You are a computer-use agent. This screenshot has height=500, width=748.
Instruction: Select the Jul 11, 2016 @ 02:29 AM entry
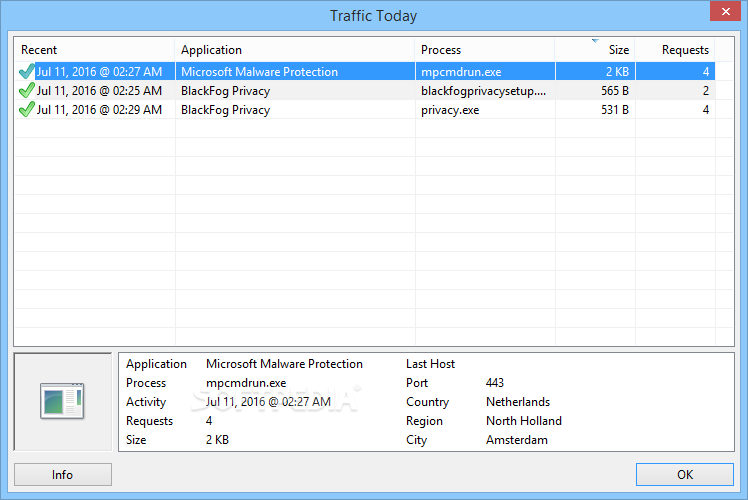(99, 110)
